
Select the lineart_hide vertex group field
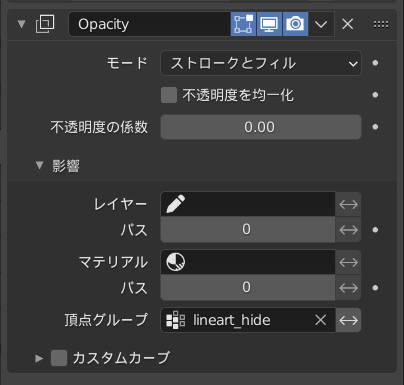(248, 320)
